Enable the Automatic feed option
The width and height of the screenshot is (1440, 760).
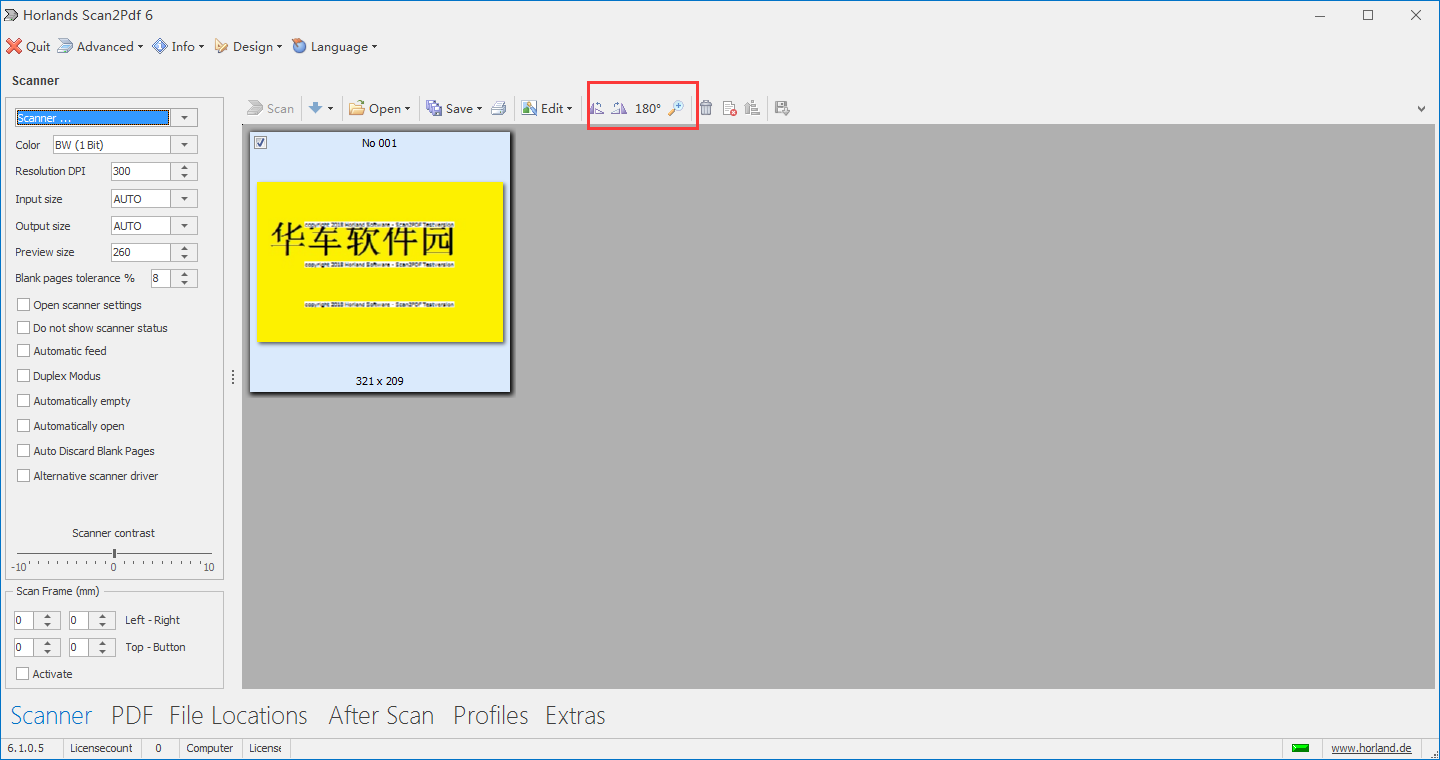[x=22, y=350]
